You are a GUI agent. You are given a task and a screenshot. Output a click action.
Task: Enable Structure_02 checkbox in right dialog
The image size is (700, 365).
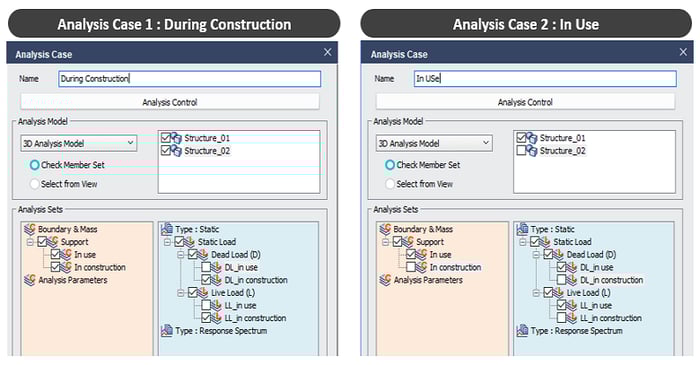pyautogui.click(x=521, y=151)
